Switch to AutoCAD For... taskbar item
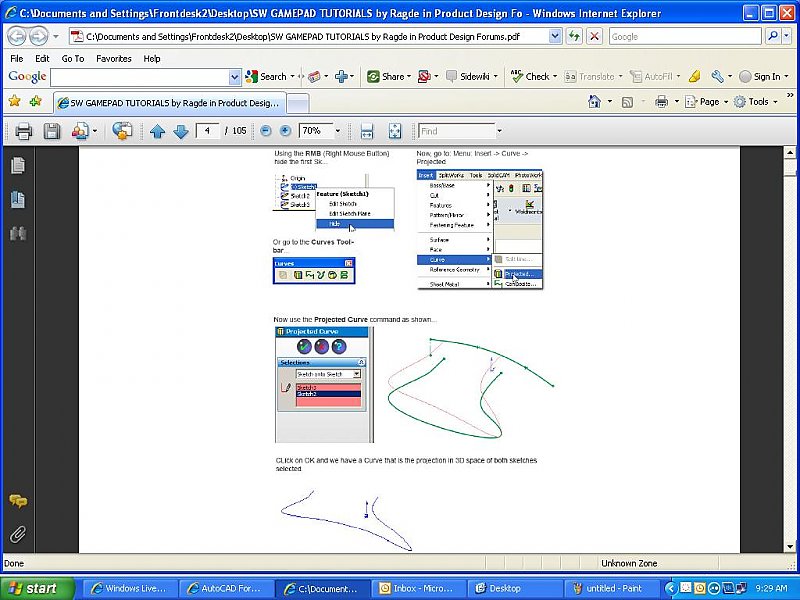 pyautogui.click(x=226, y=589)
